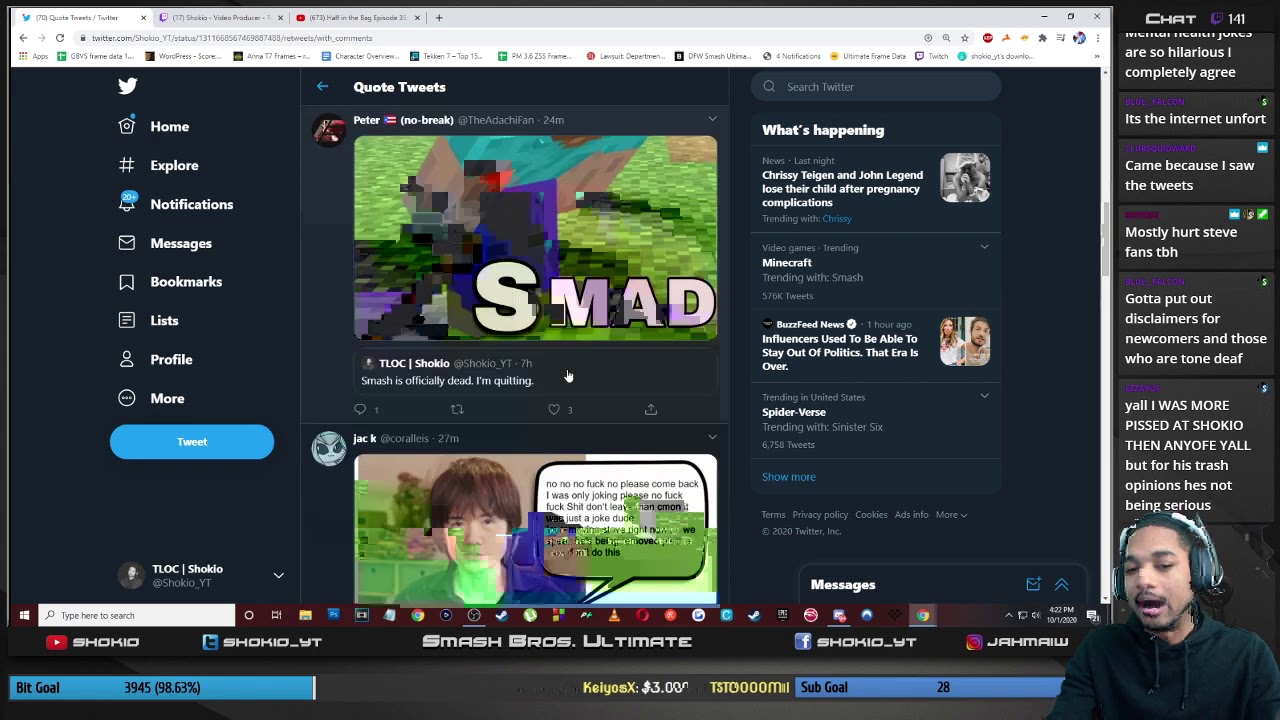1280x720 pixels.
Task: Expand options caret on Peter's tweet
Action: [x=712, y=119]
